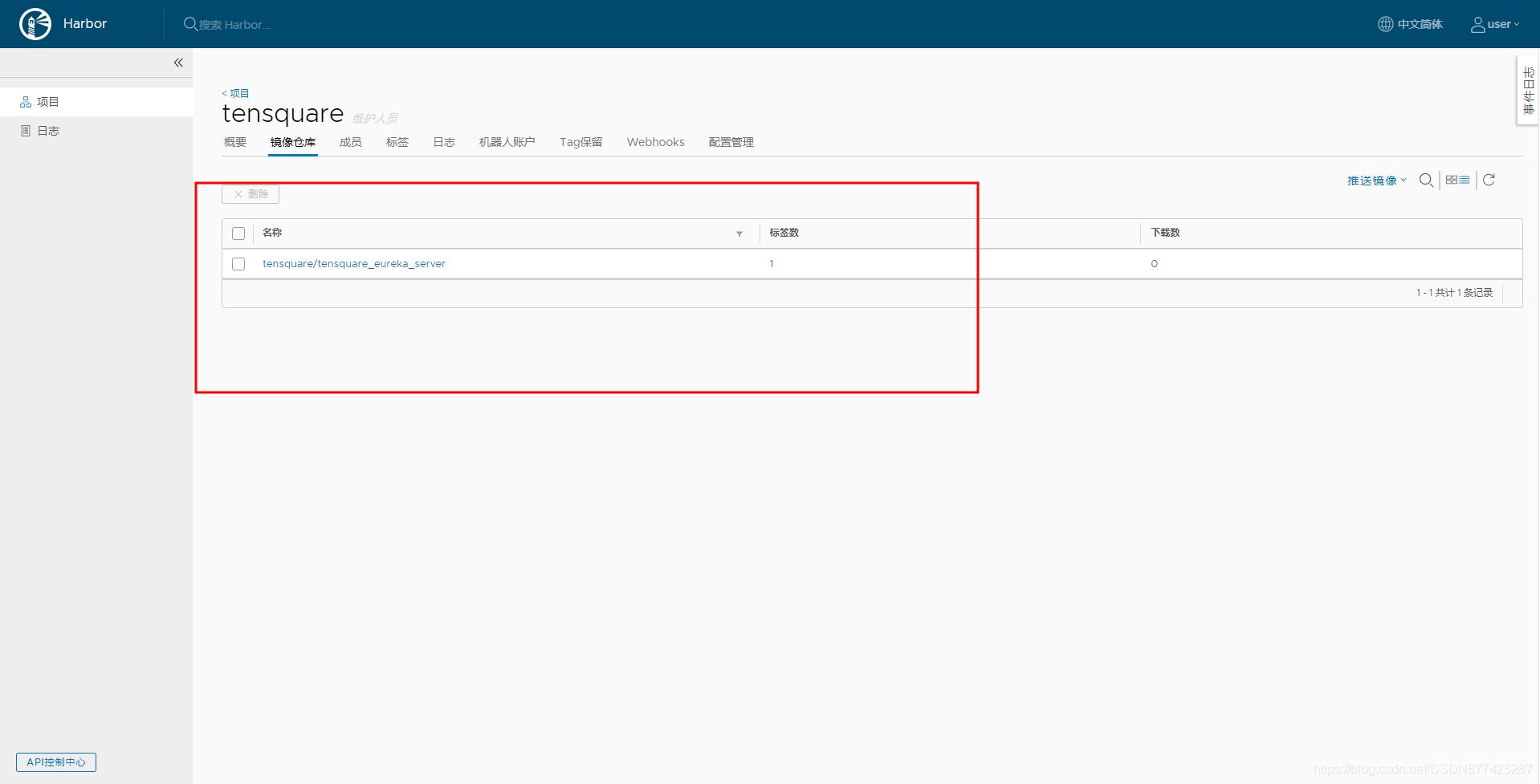This screenshot has height=784, width=1540.
Task: Click the name column filter icon
Action: pos(739,234)
